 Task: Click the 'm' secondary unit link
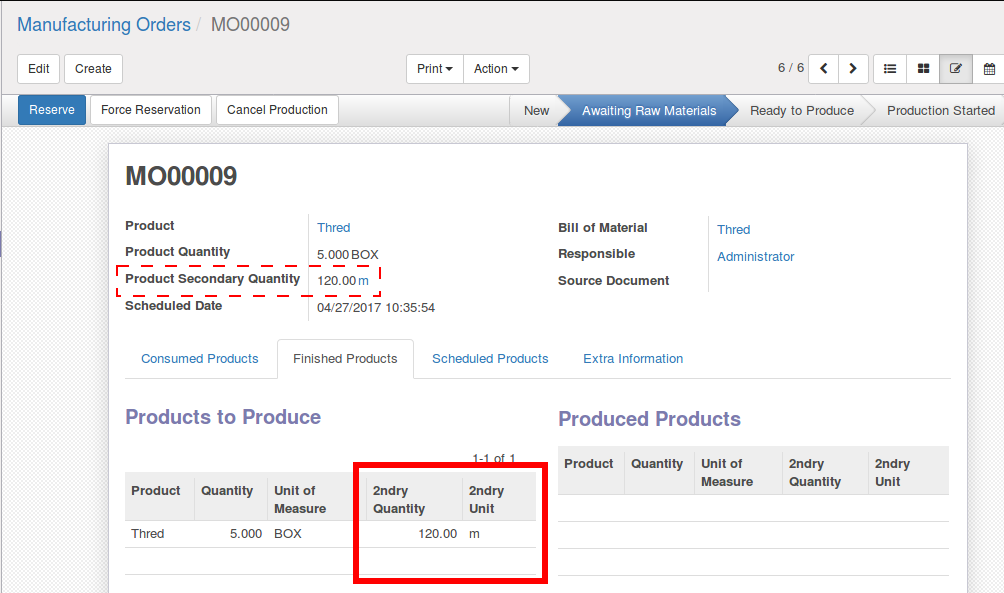(363, 280)
